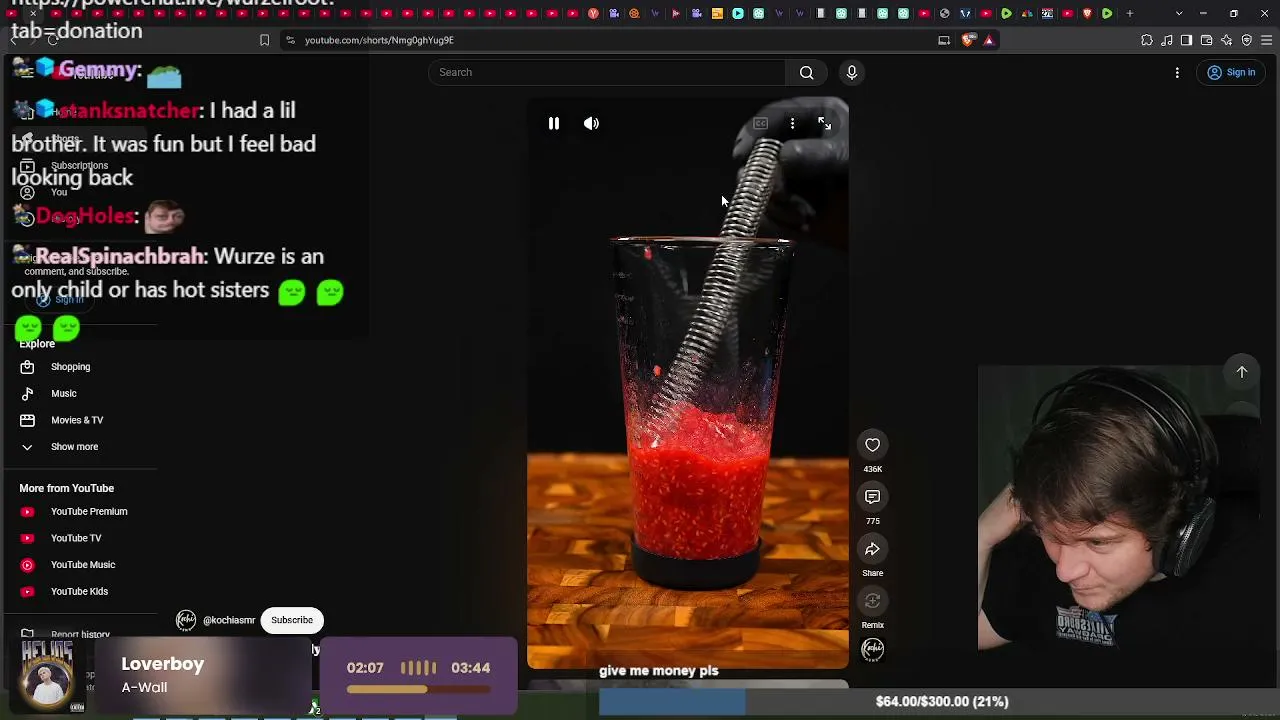This screenshot has width=1280, height=720.
Task: Open the Helios album cover thumbnail
Action: (47, 676)
